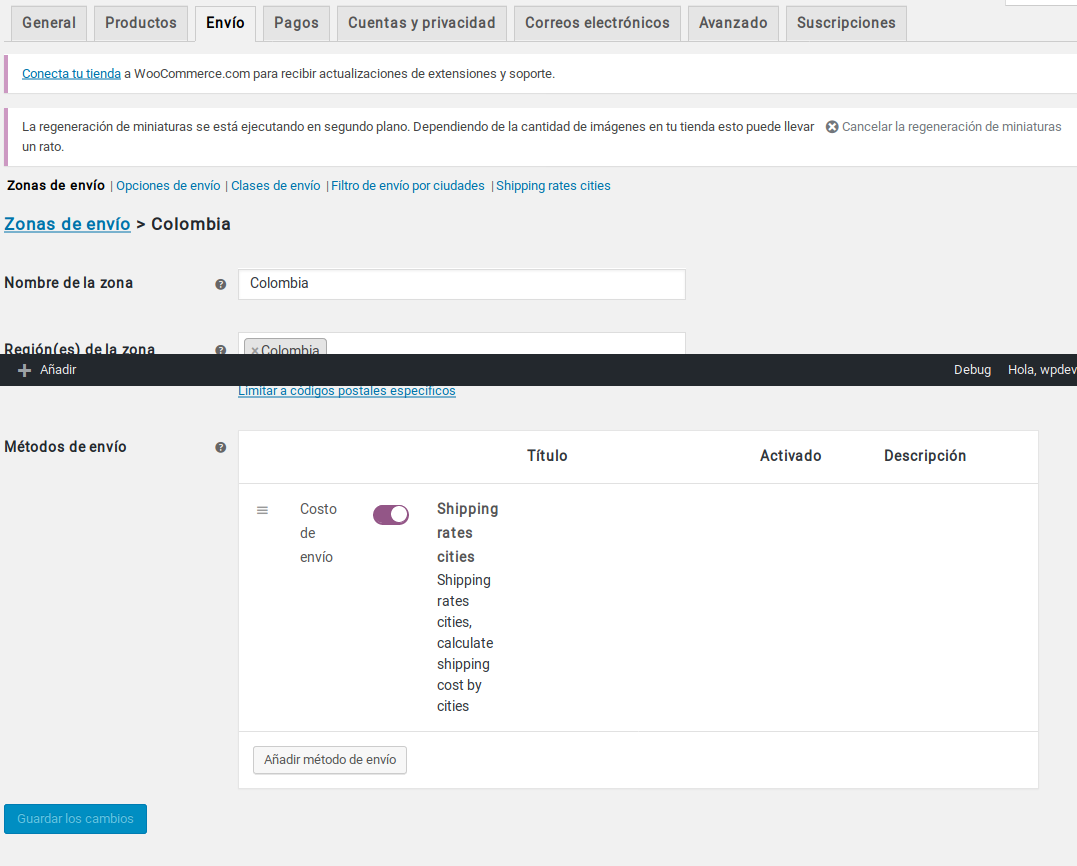Open the Pagos tab
Screen dimensions: 1077x866
pyautogui.click(x=296, y=23)
